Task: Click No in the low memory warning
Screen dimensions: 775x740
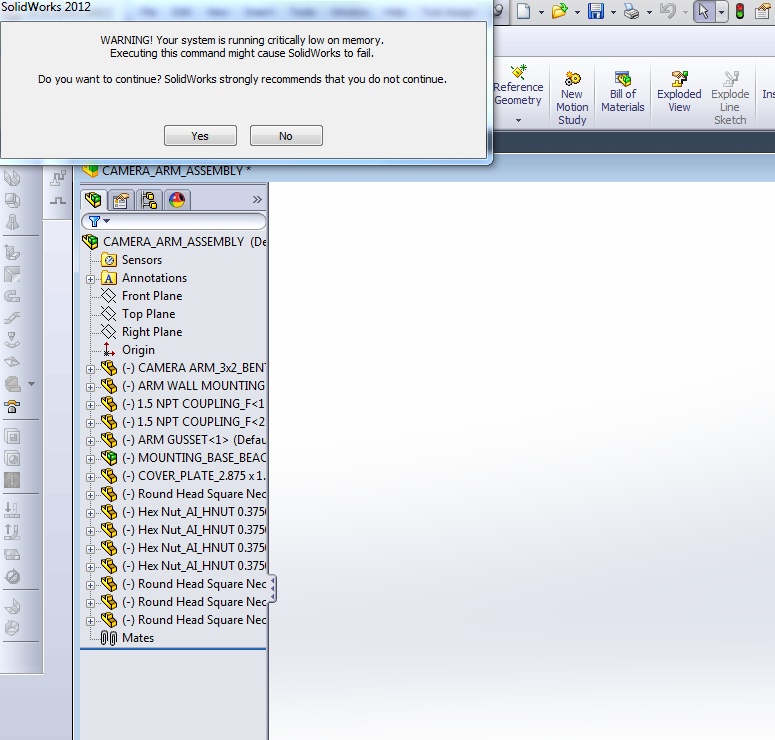Action: click(286, 135)
